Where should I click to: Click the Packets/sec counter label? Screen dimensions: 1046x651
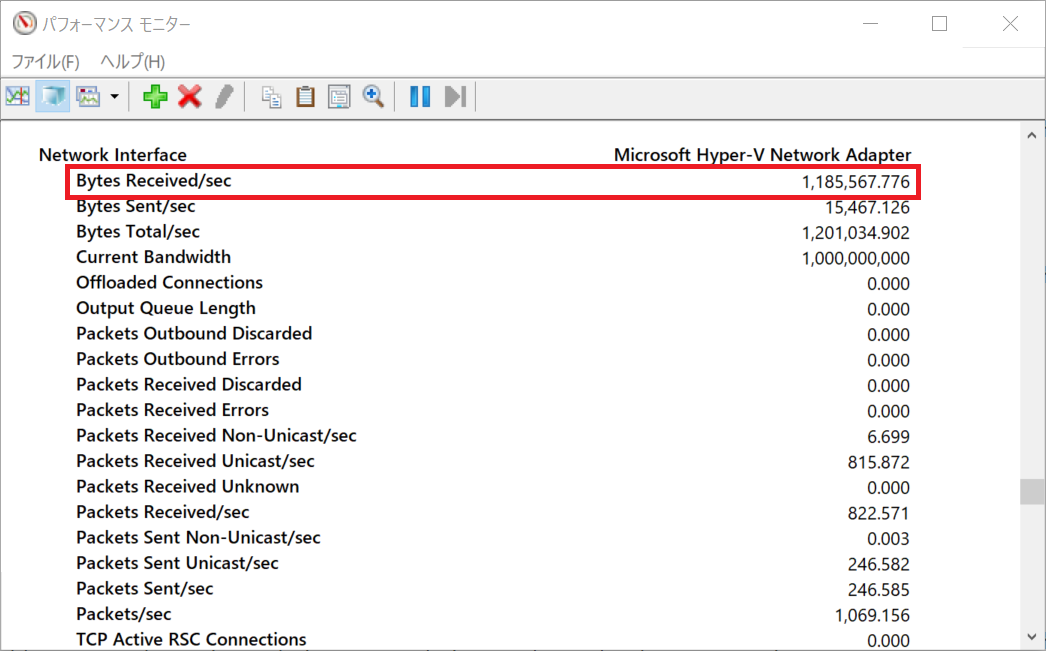123,614
